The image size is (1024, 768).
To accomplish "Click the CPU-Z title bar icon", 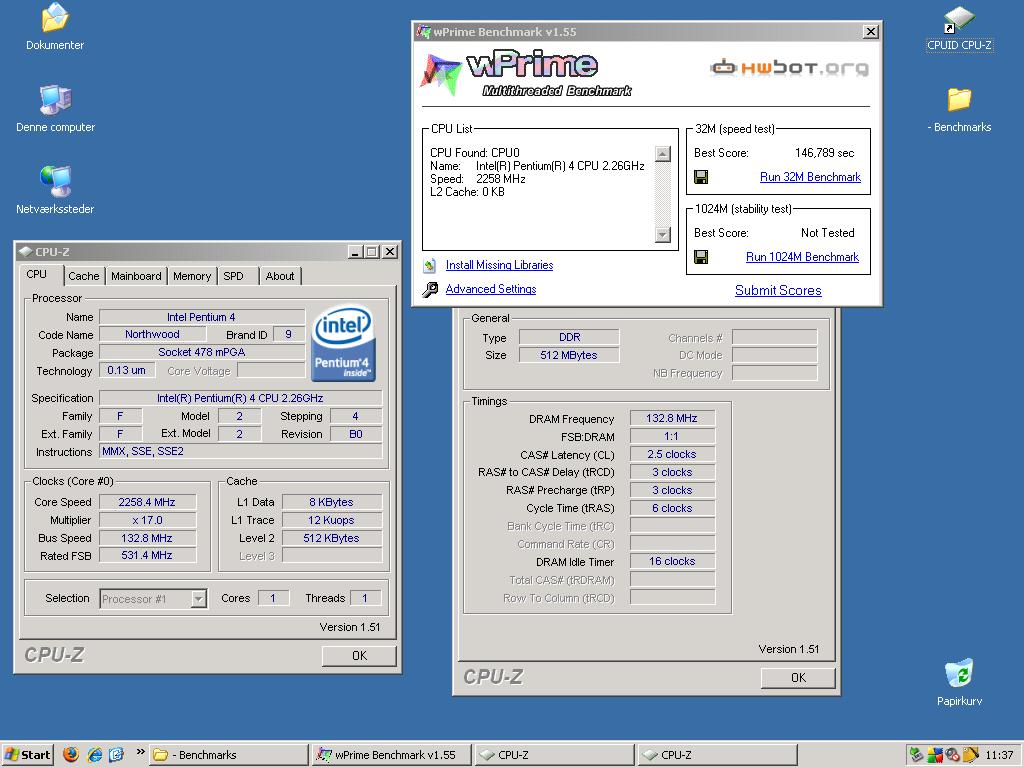I will [x=25, y=251].
